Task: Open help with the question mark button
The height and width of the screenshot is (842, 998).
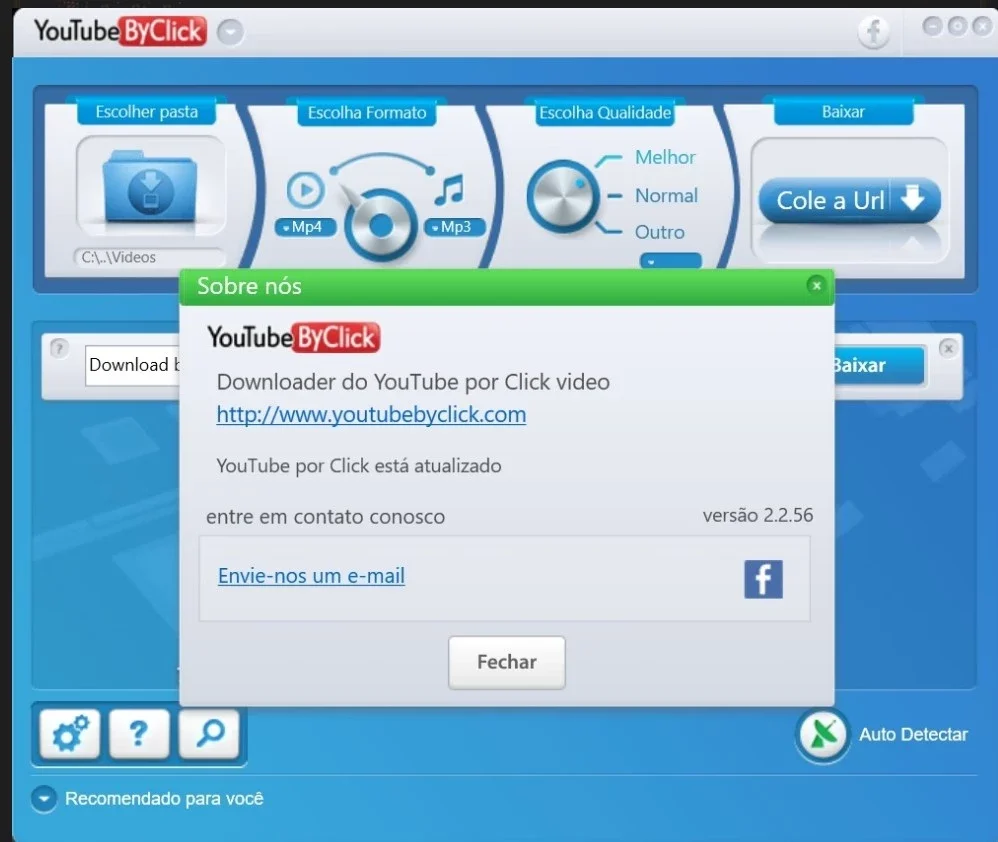Action: pyautogui.click(x=139, y=734)
